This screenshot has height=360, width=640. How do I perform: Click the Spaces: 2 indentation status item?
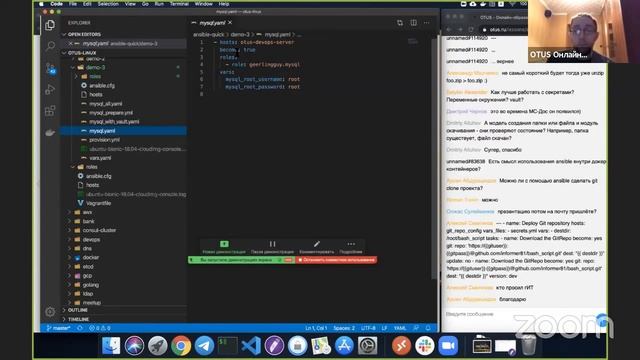tap(344, 328)
